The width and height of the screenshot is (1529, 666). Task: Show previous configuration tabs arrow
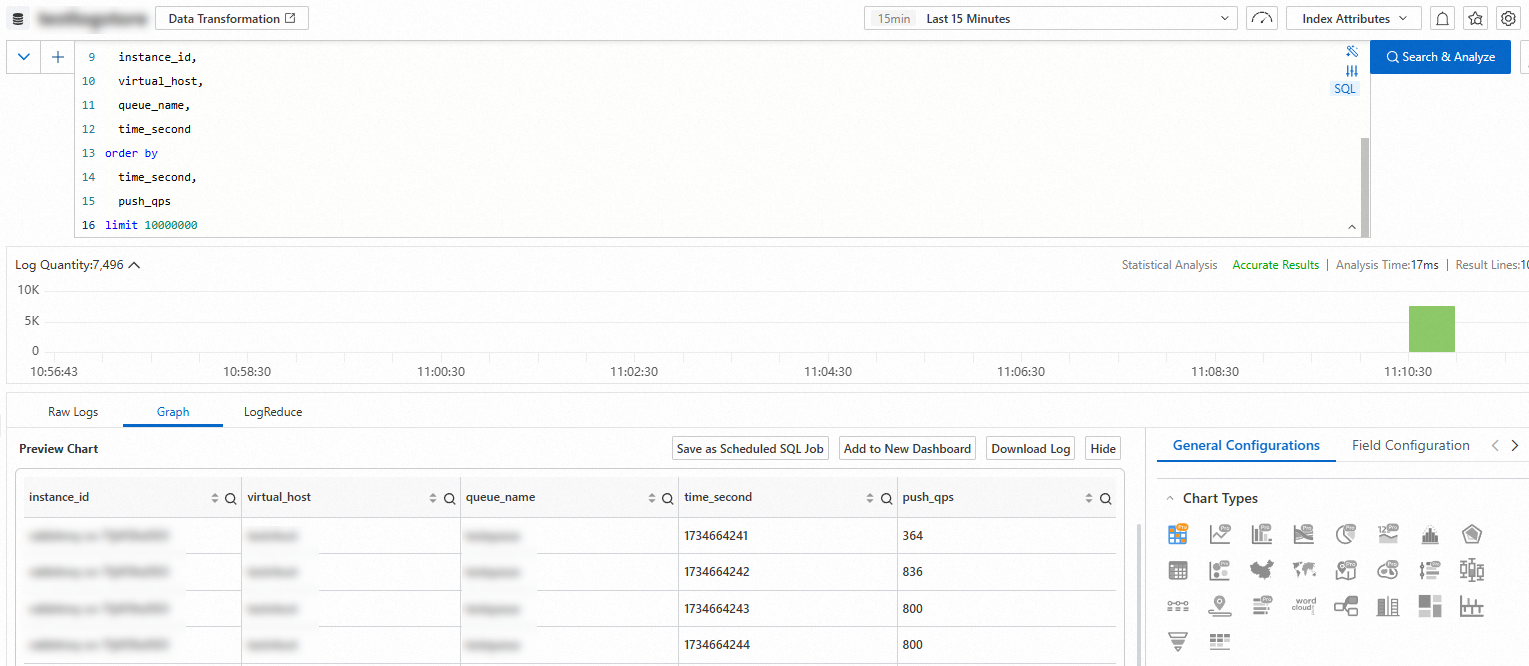click(x=1495, y=446)
